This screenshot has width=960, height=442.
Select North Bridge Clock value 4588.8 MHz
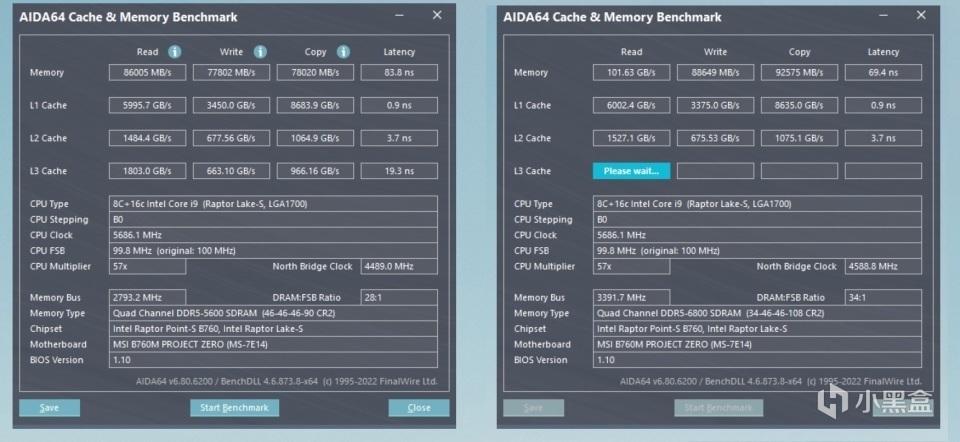[883, 266]
